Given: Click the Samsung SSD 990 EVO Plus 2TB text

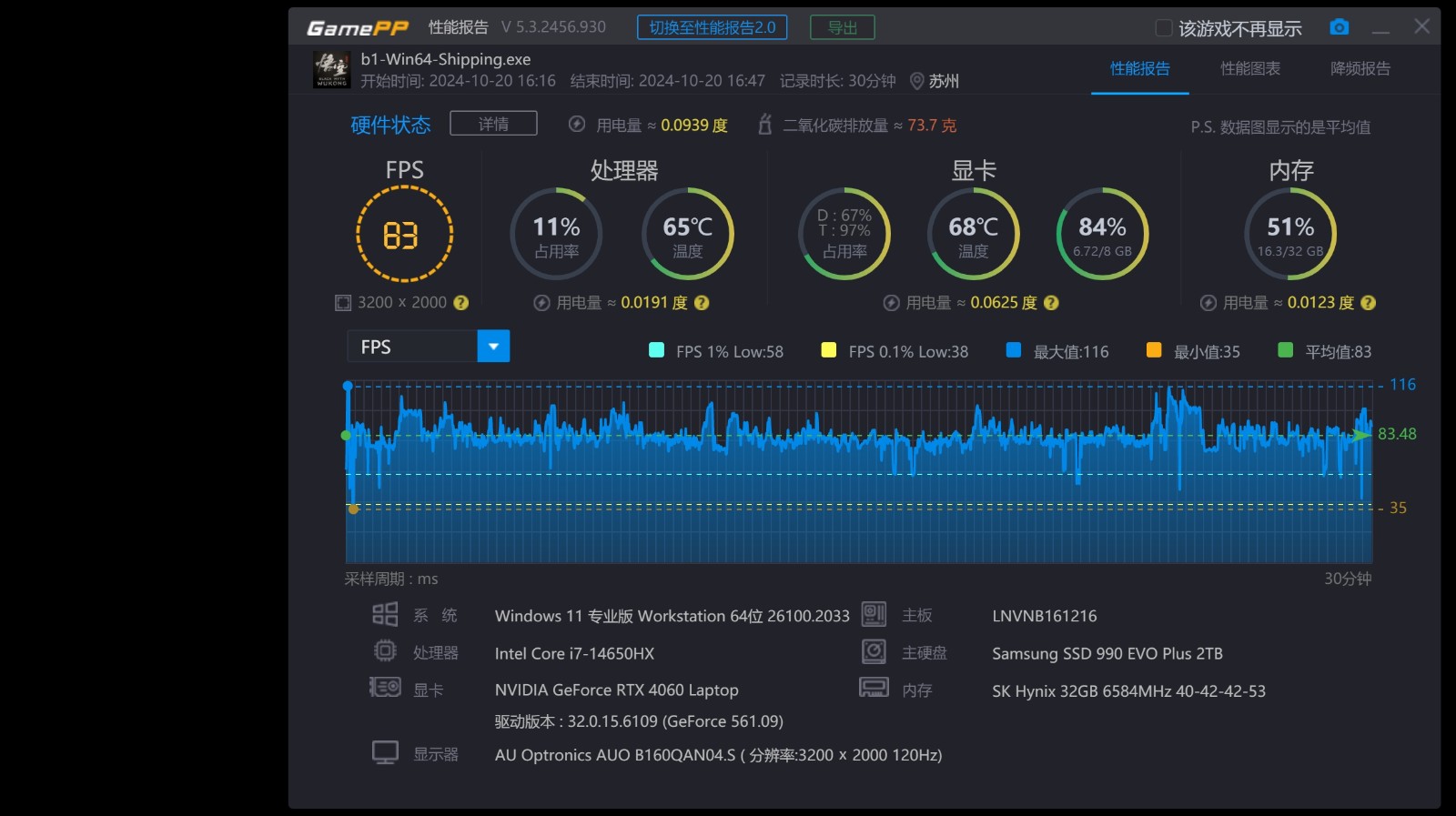Looking at the screenshot, I should pos(1107,653).
